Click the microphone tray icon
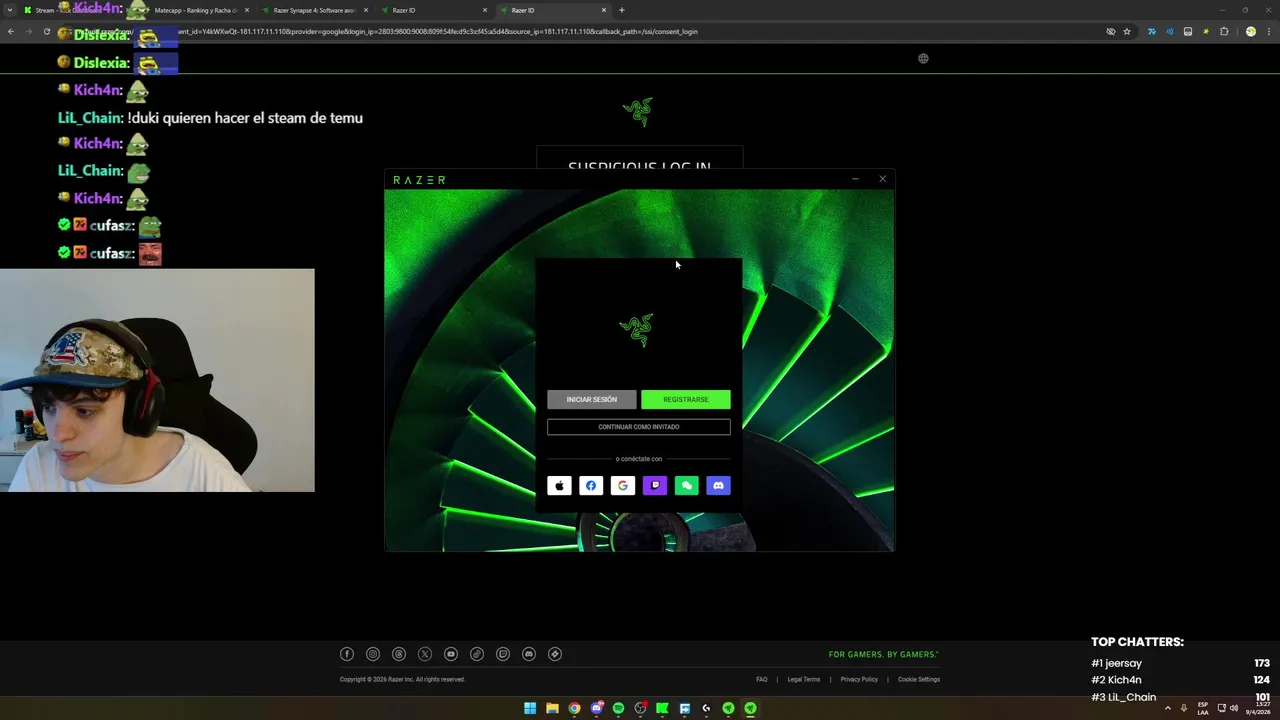This screenshot has height=720, width=1280. [1184, 708]
